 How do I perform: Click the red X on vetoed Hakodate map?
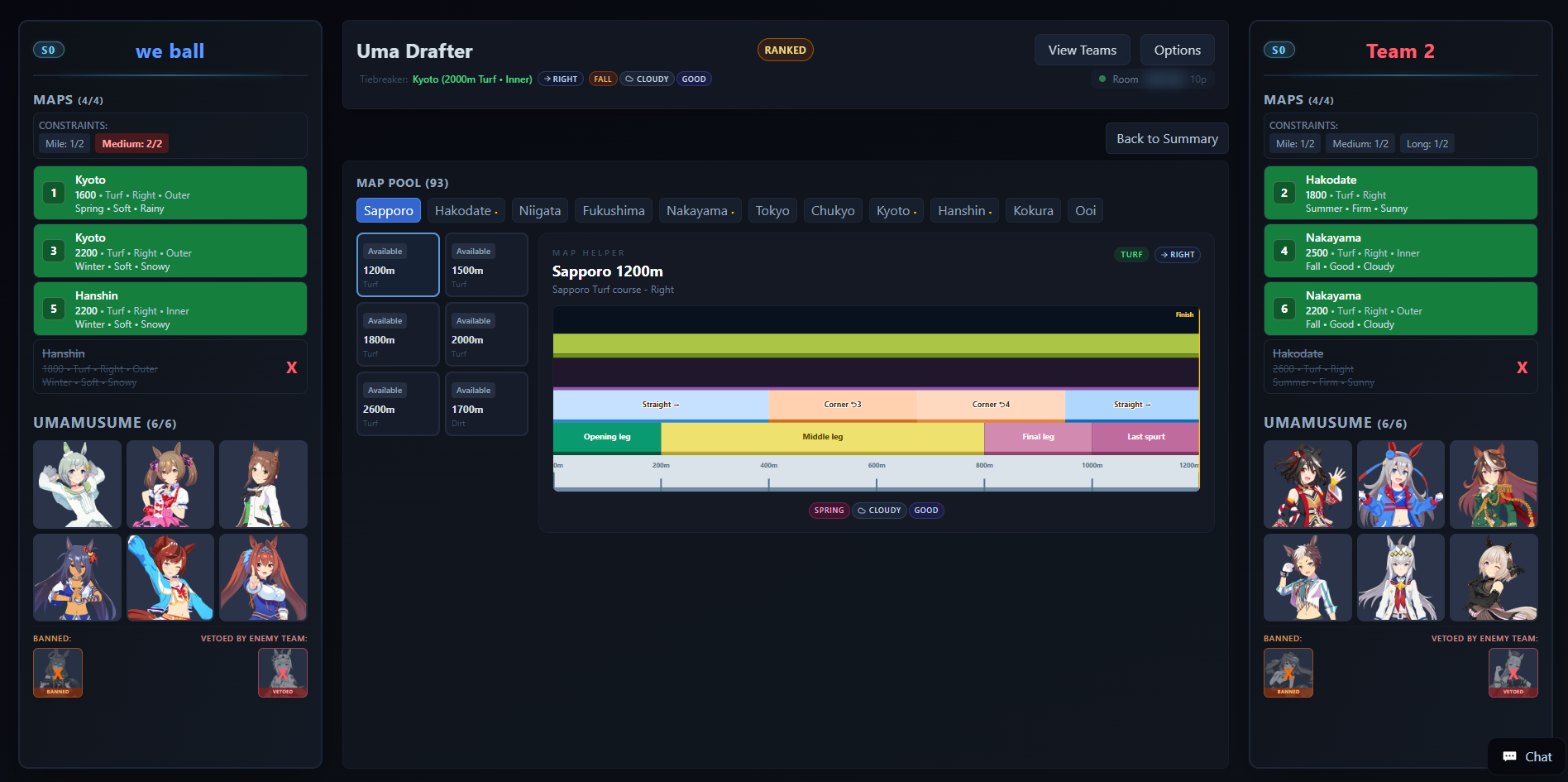pyautogui.click(x=1522, y=367)
